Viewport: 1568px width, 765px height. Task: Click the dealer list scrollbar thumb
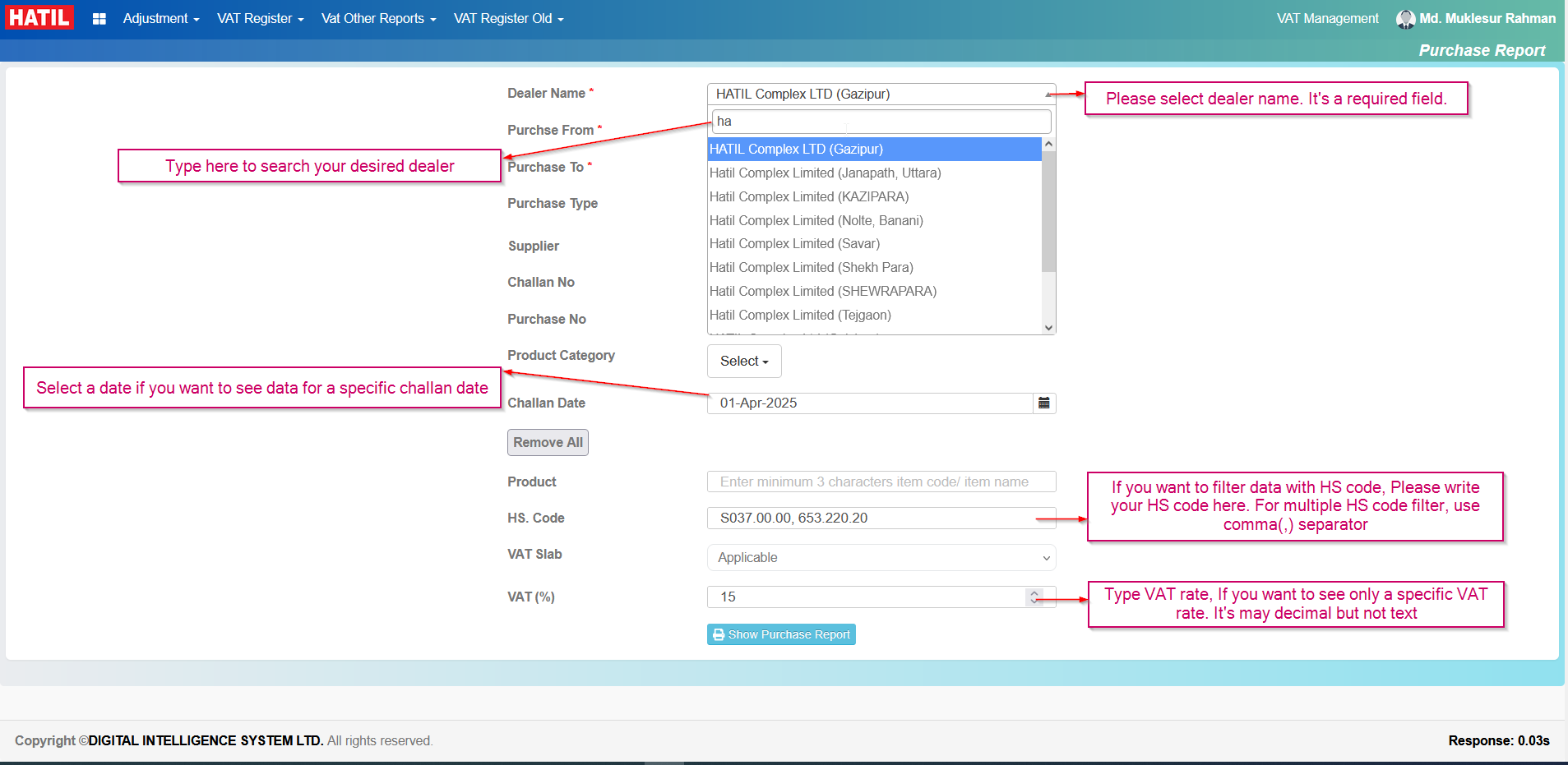[1048, 212]
